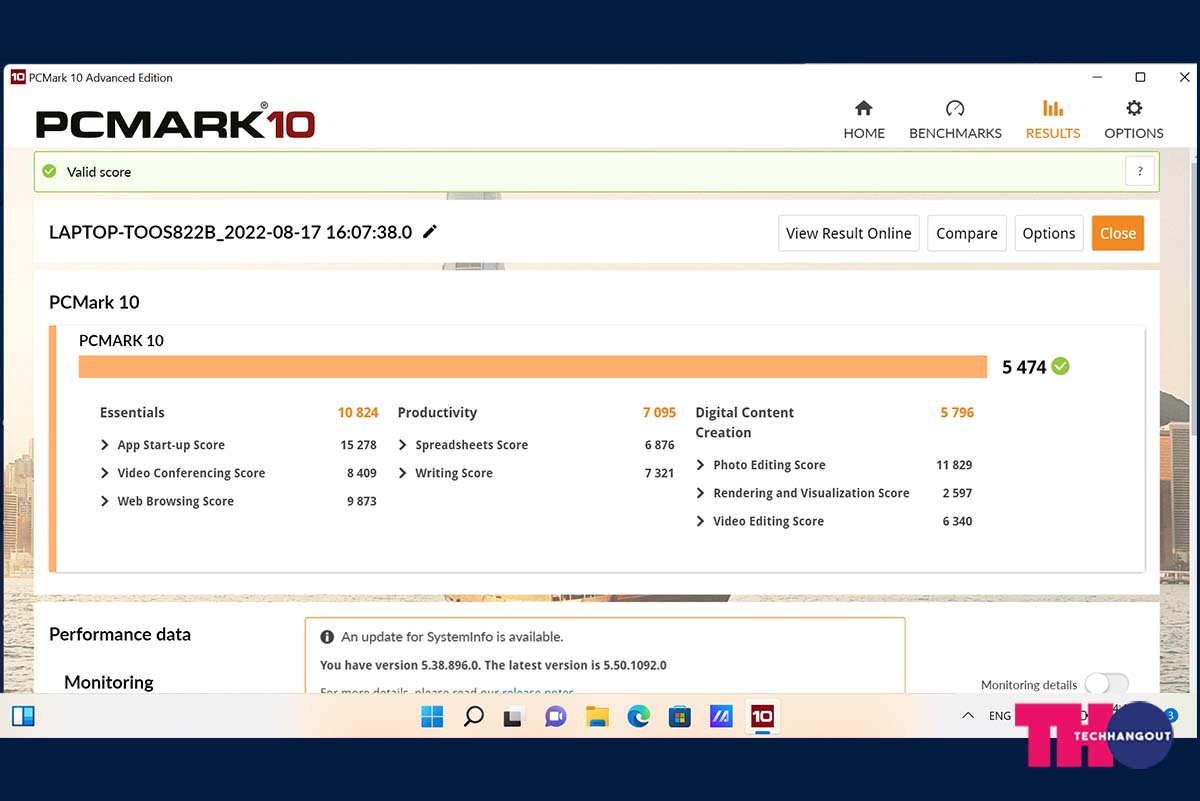Open the valid score help question mark

(1140, 171)
